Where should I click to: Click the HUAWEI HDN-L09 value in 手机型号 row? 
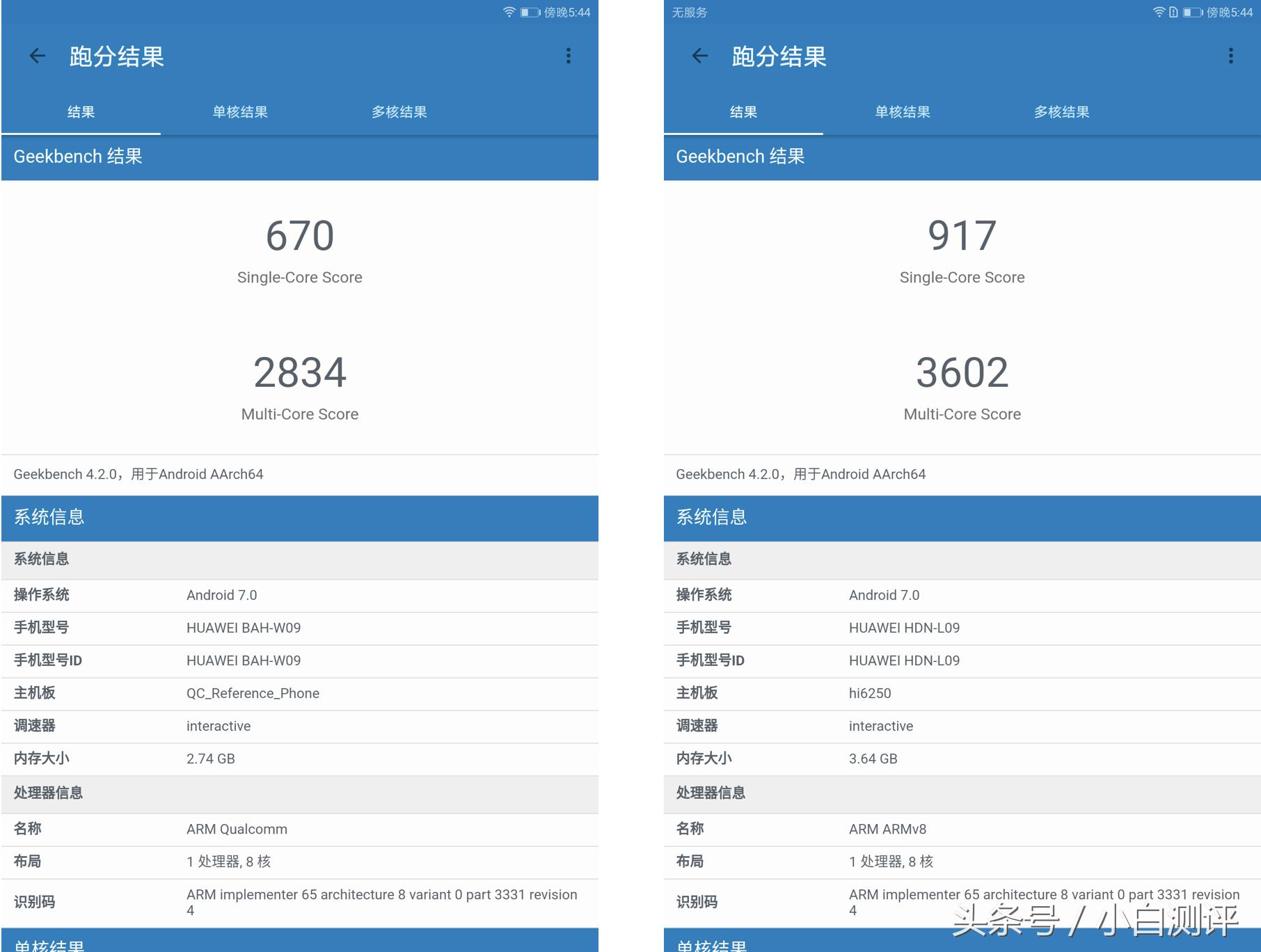tap(904, 628)
